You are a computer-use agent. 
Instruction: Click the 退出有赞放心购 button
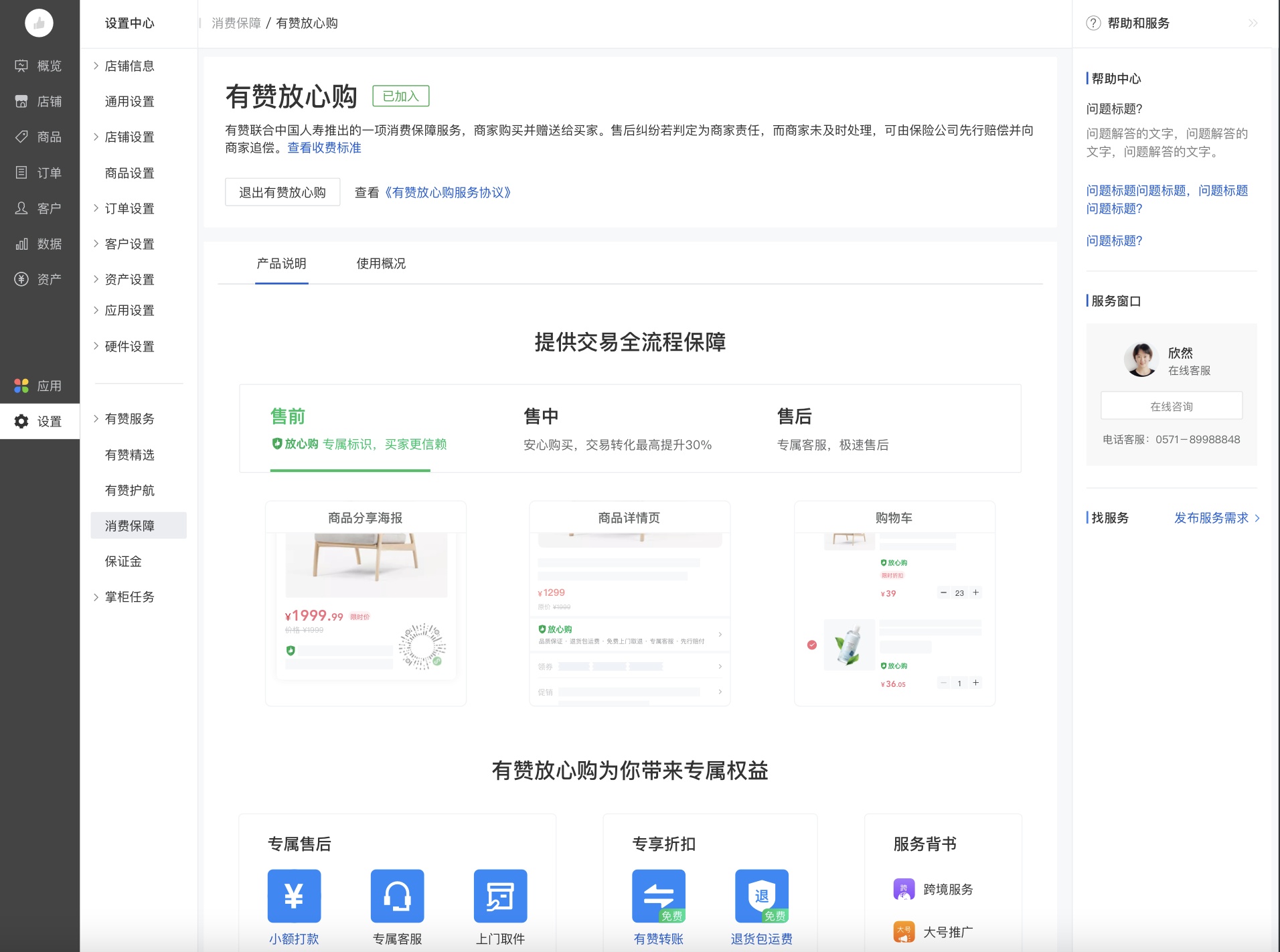point(283,192)
